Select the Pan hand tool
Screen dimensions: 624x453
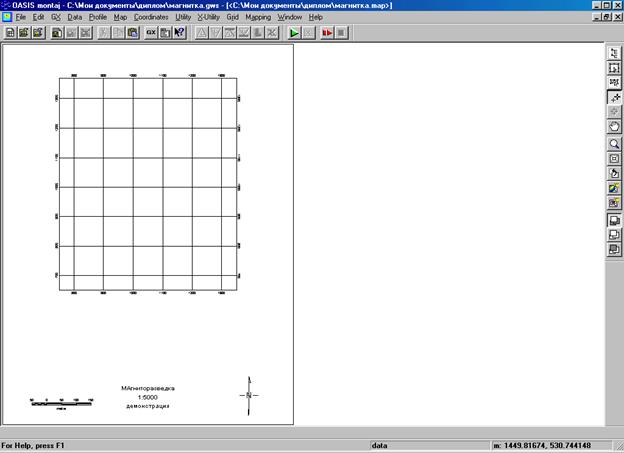click(614, 127)
